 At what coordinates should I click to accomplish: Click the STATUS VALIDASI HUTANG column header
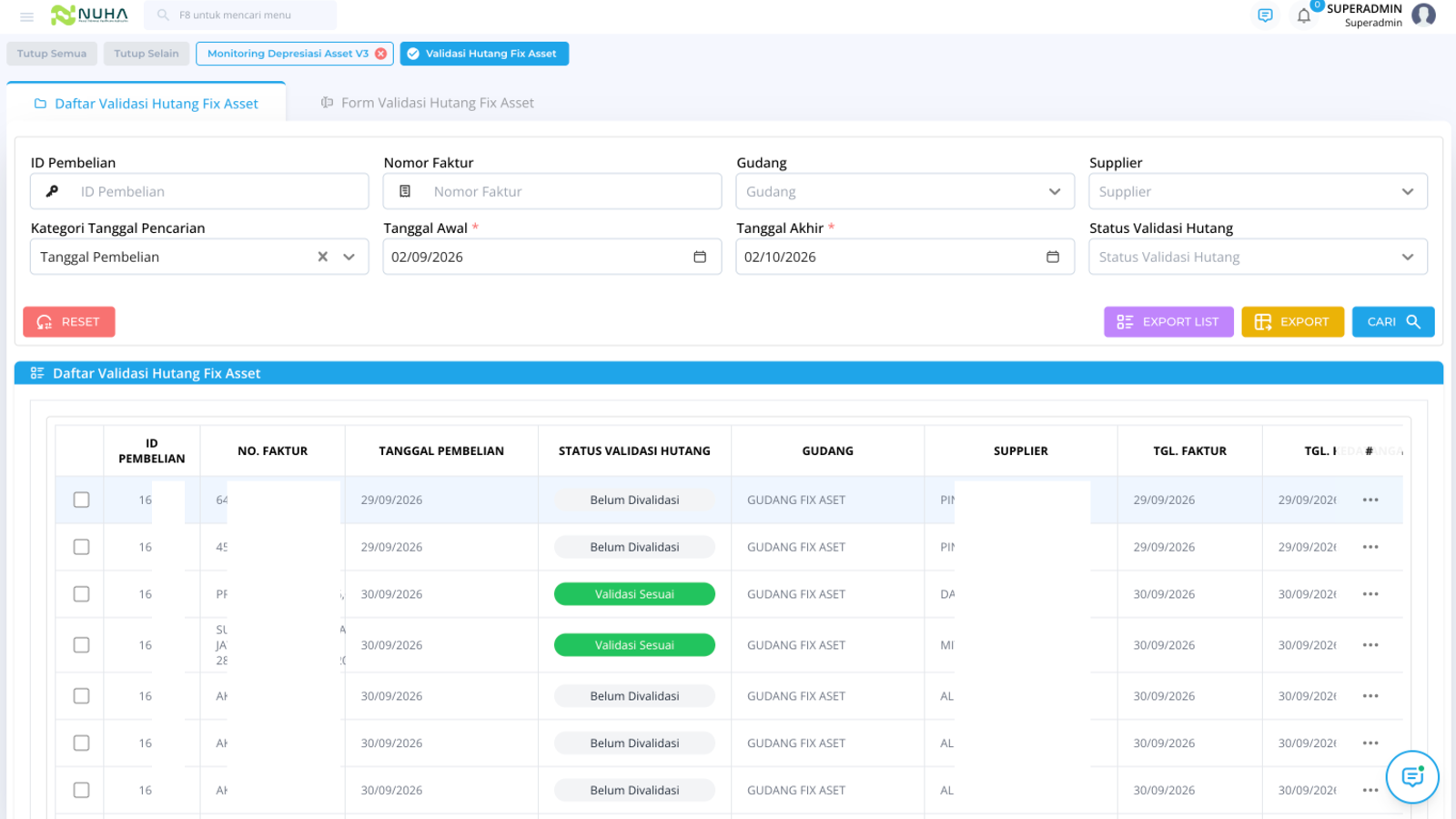click(634, 451)
